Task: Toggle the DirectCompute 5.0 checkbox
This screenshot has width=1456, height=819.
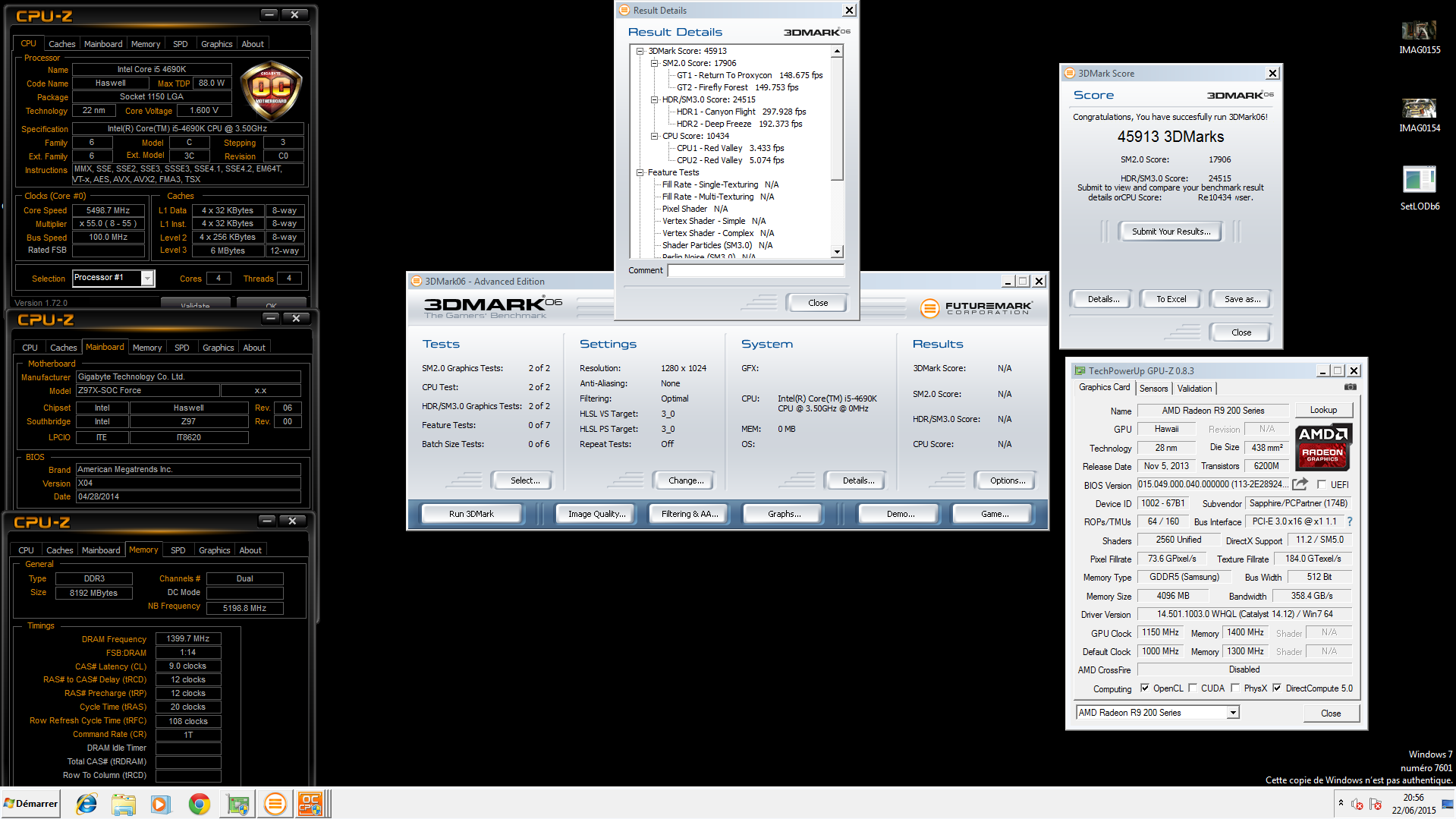Action: click(x=1277, y=688)
